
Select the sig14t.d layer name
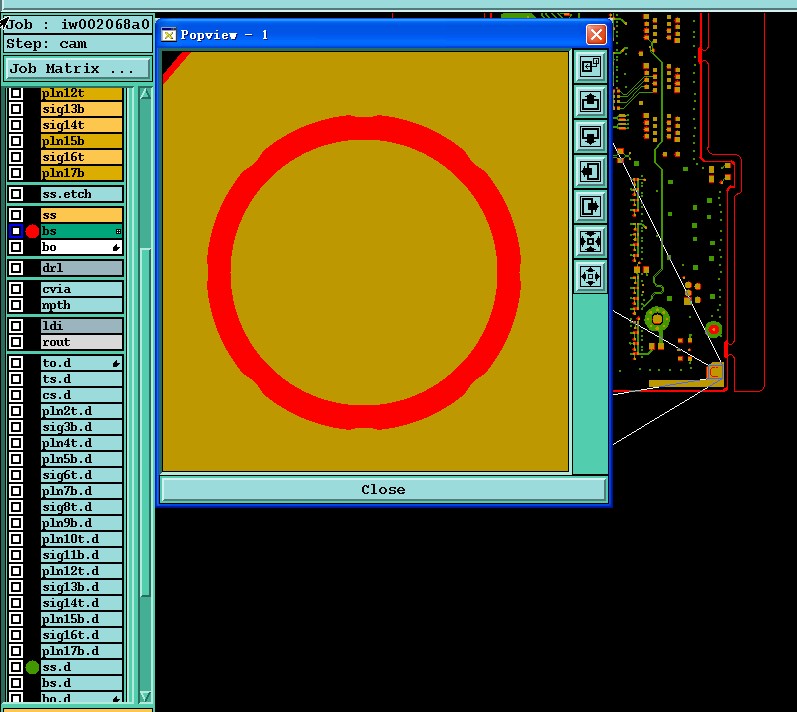tap(81, 603)
